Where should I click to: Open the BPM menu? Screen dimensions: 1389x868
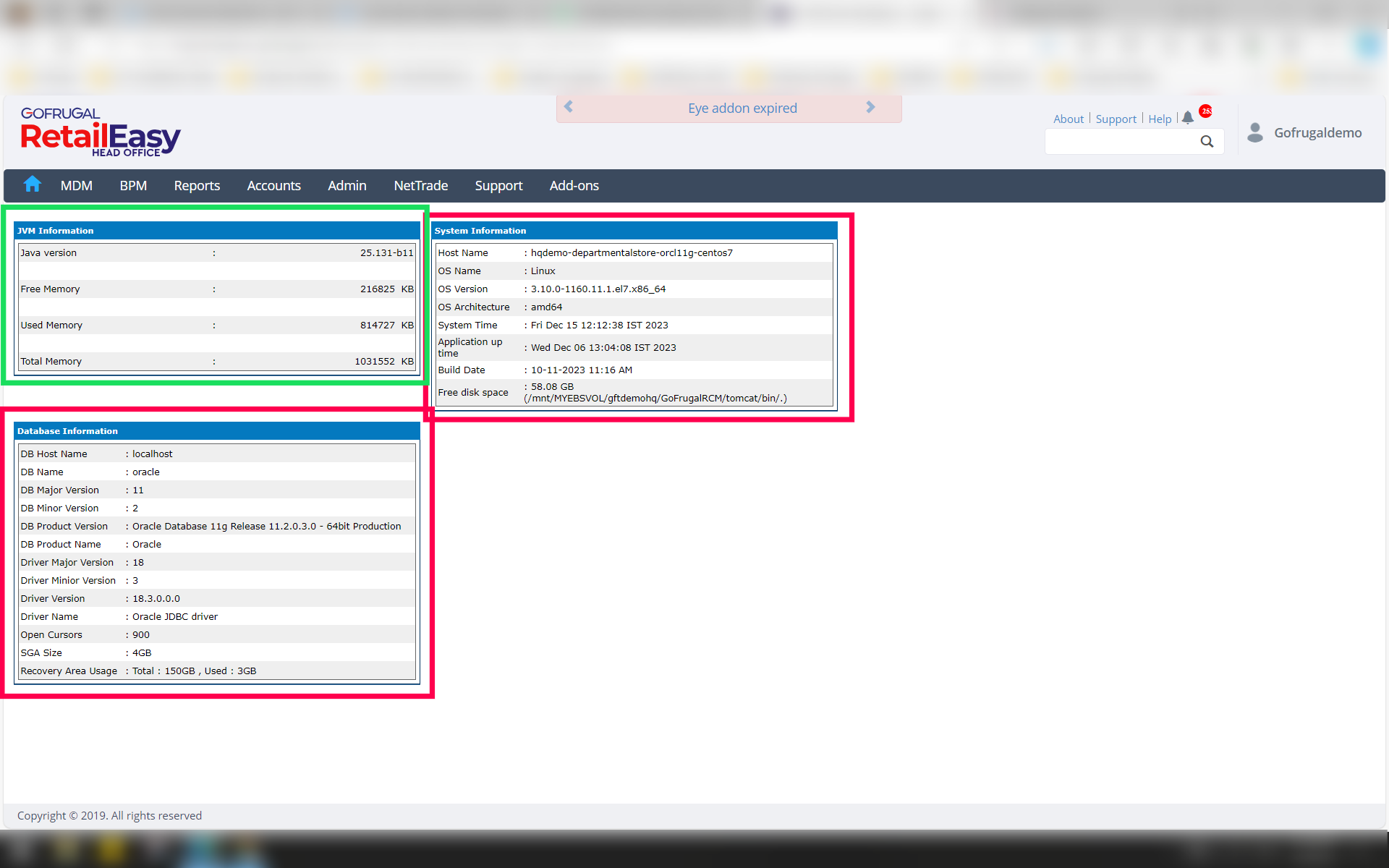pos(133,186)
